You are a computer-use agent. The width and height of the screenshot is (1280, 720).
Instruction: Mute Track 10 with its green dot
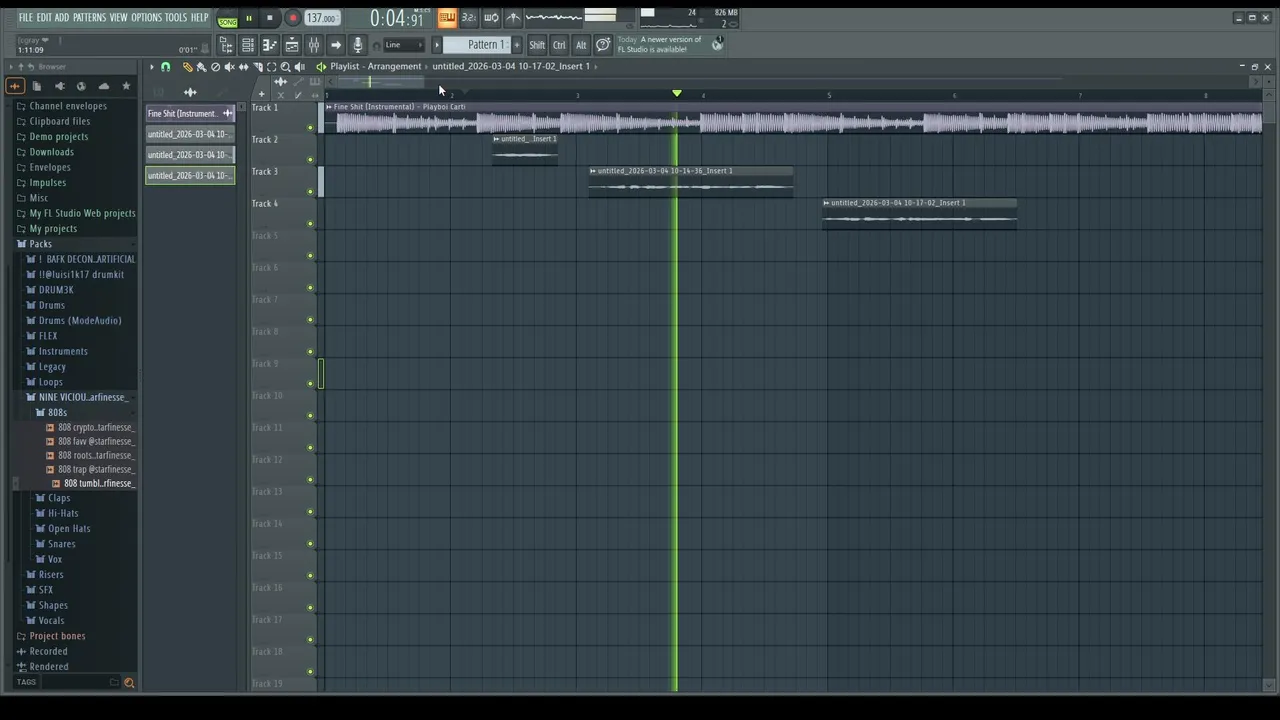pos(310,416)
